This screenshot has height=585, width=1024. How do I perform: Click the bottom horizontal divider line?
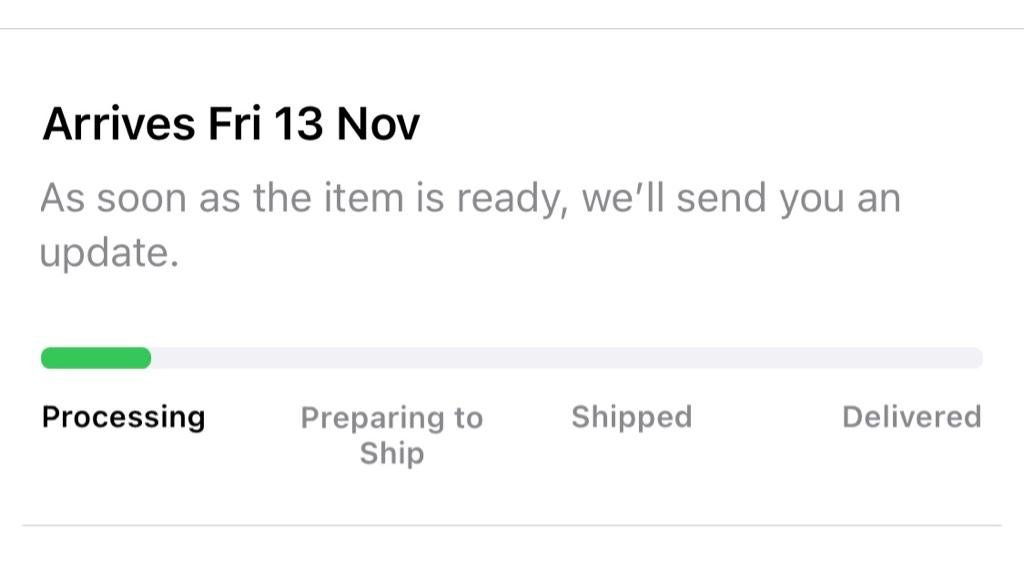512,525
